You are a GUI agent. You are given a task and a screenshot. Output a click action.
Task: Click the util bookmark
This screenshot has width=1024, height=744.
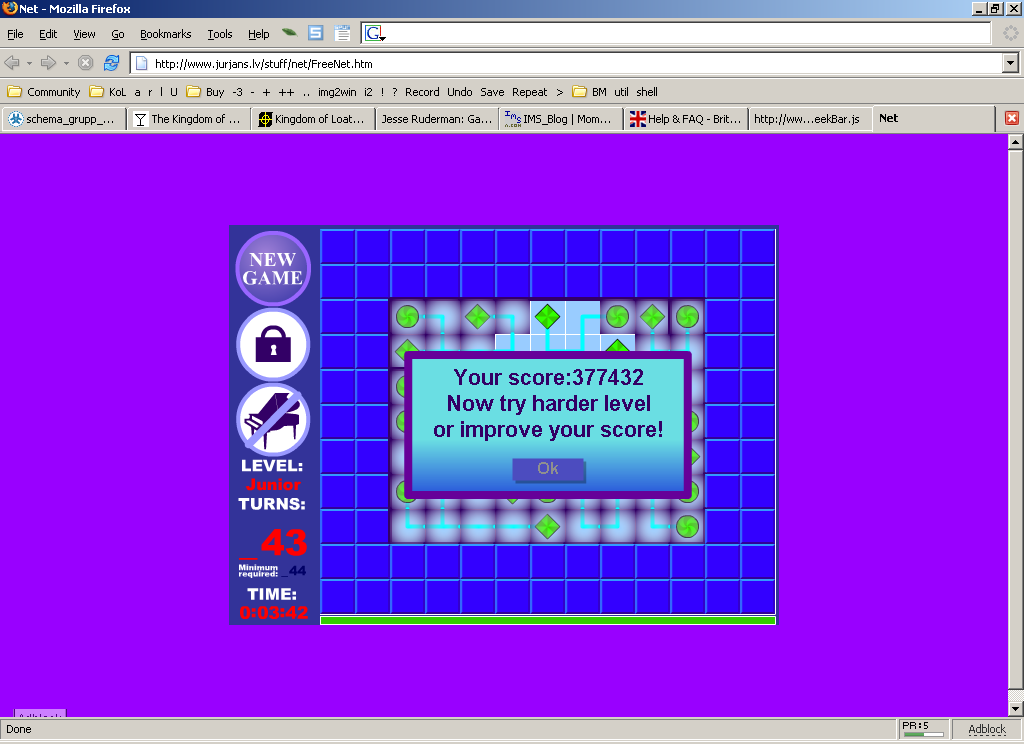(621, 92)
